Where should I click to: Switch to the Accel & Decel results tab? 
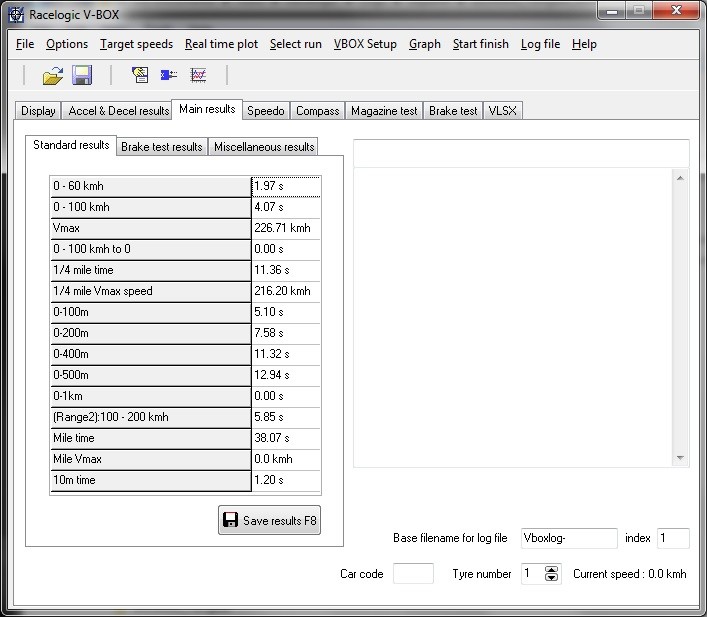click(118, 111)
